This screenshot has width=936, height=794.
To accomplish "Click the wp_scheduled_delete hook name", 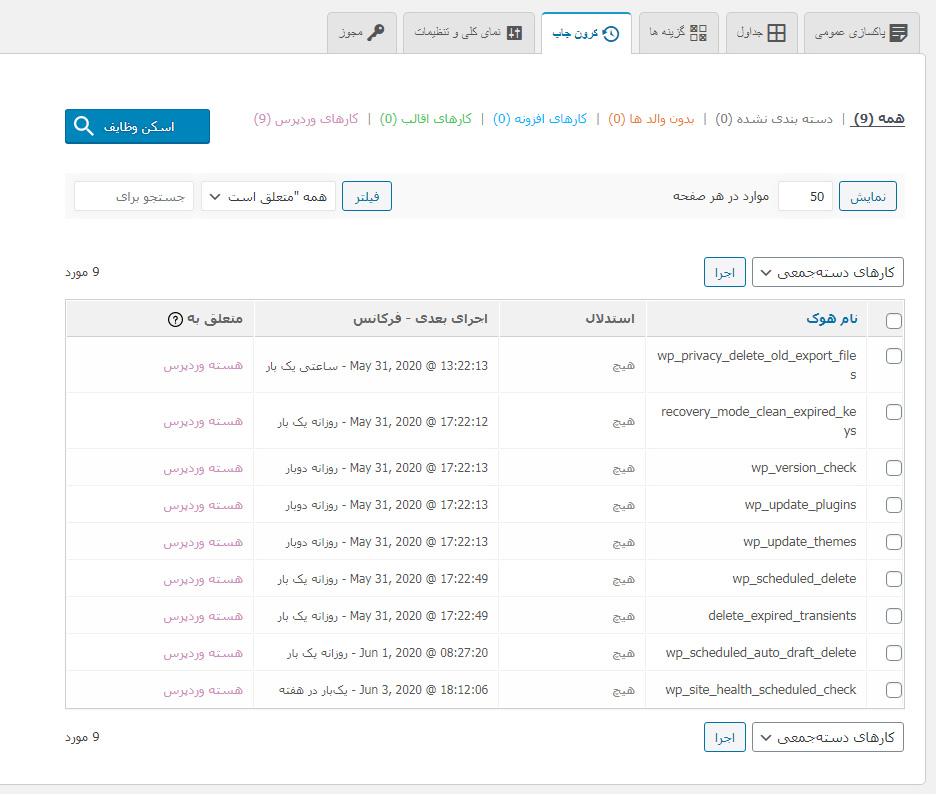I will pyautogui.click(x=794, y=579).
